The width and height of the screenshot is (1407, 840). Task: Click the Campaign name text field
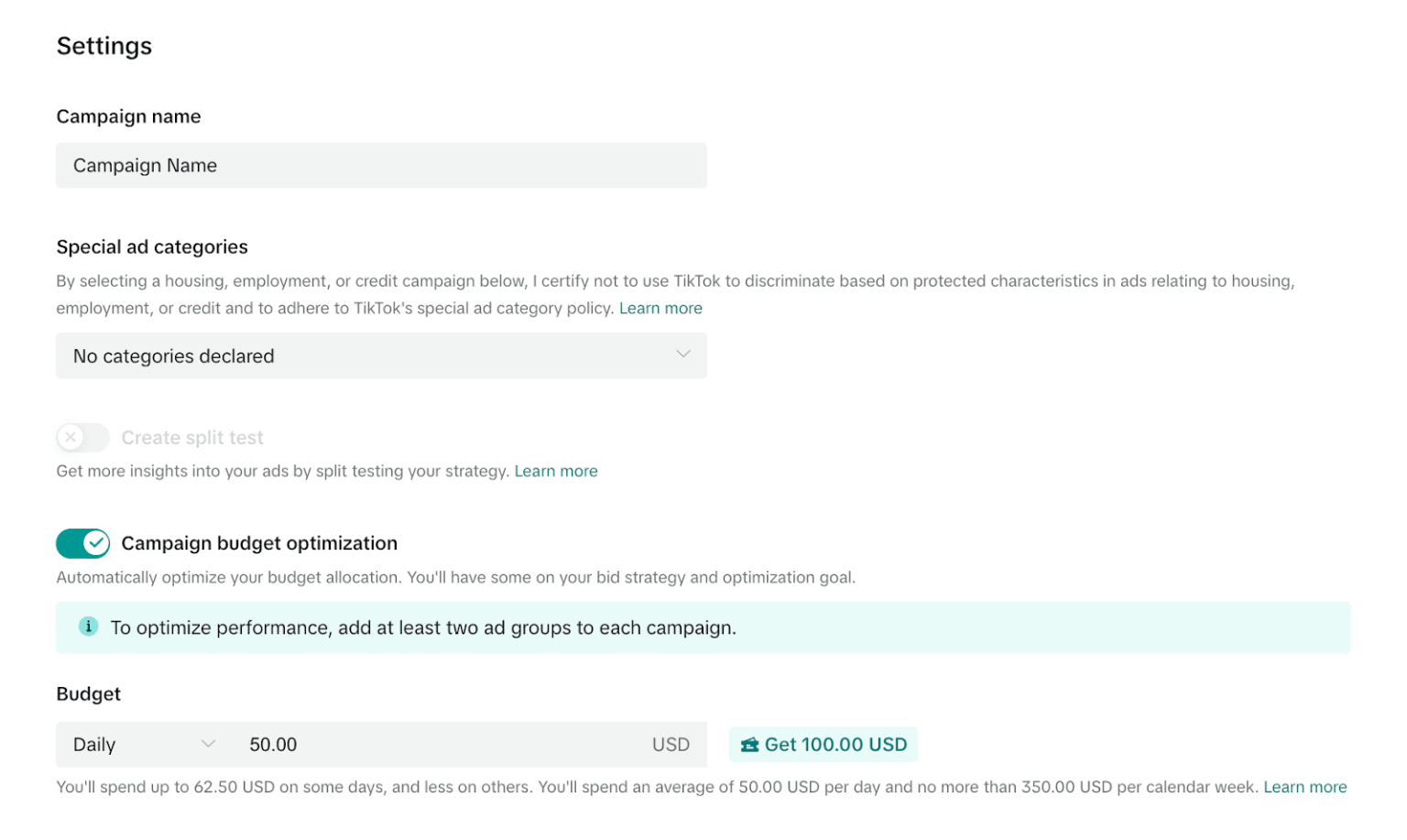pos(380,166)
